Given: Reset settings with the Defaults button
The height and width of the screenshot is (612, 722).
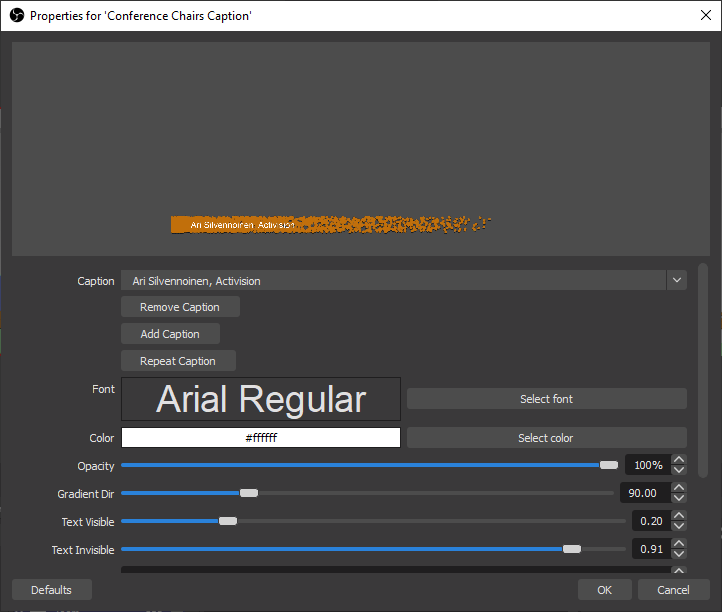Looking at the screenshot, I should coord(51,590).
